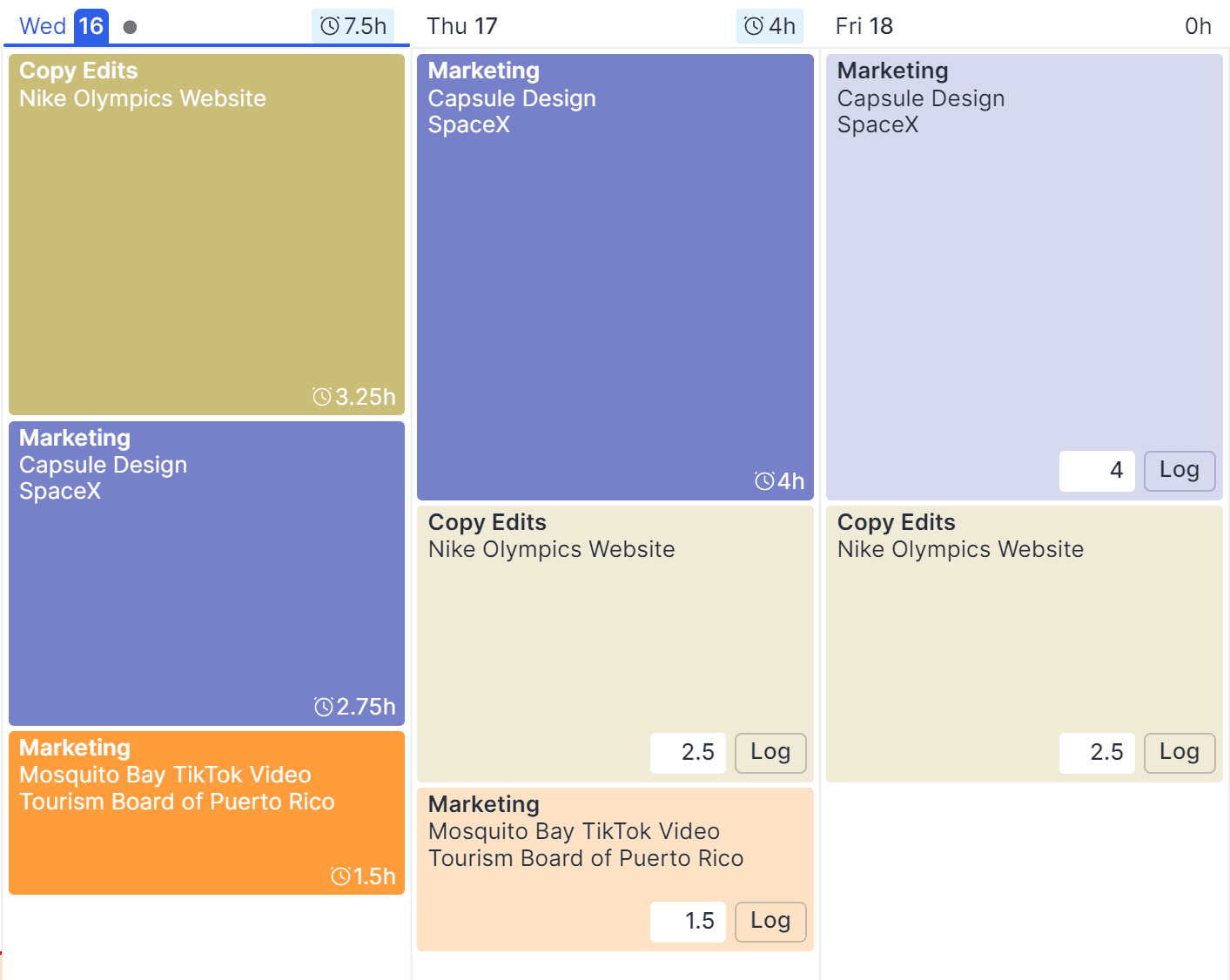Image resolution: width=1230 pixels, height=980 pixels.
Task: Edit the 2.5 hours field on Friday's Copy Edits
Action: 1097,753
